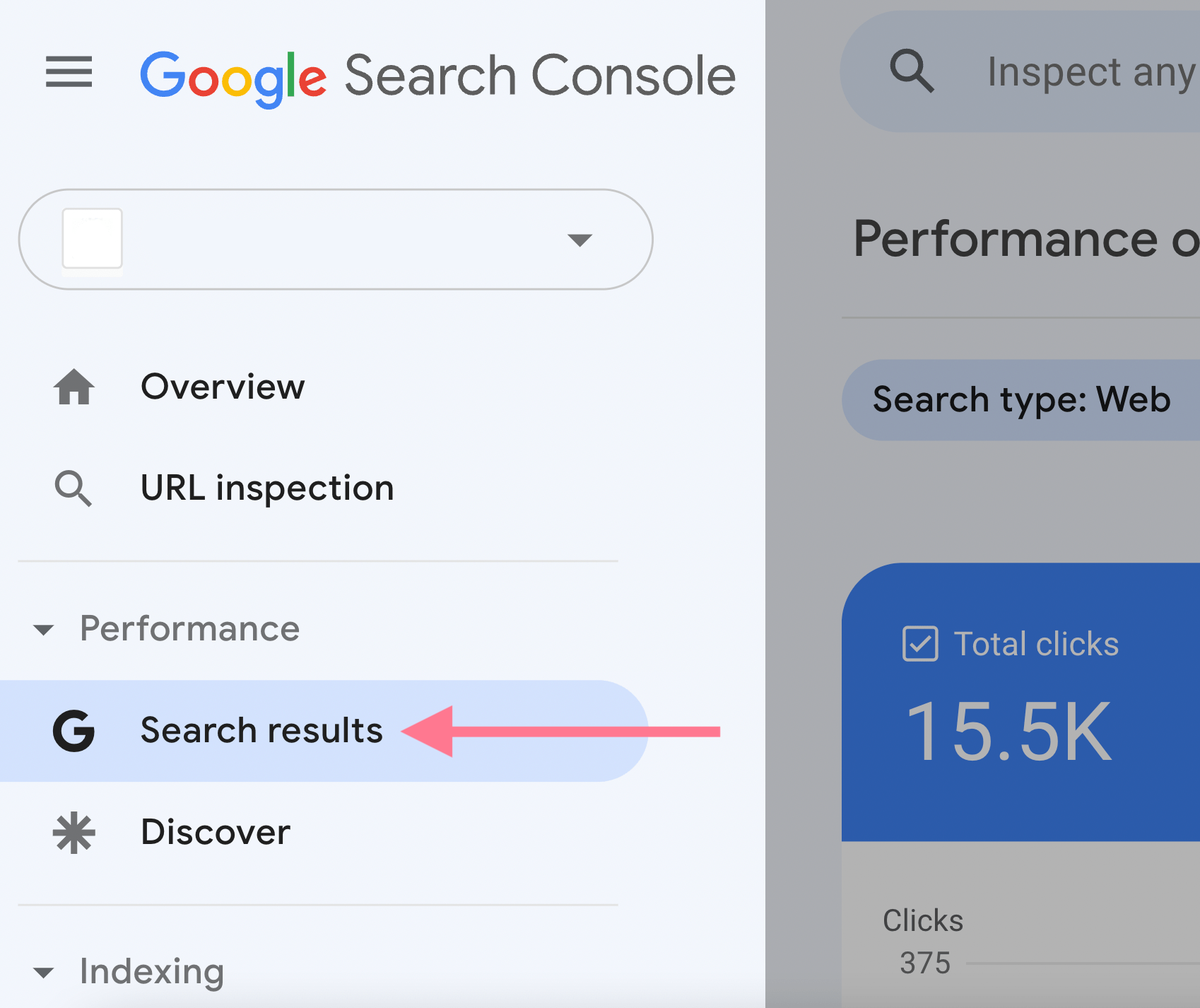This screenshot has width=1200, height=1008.
Task: Click the Google G icon beside Search results
Action: 74,731
